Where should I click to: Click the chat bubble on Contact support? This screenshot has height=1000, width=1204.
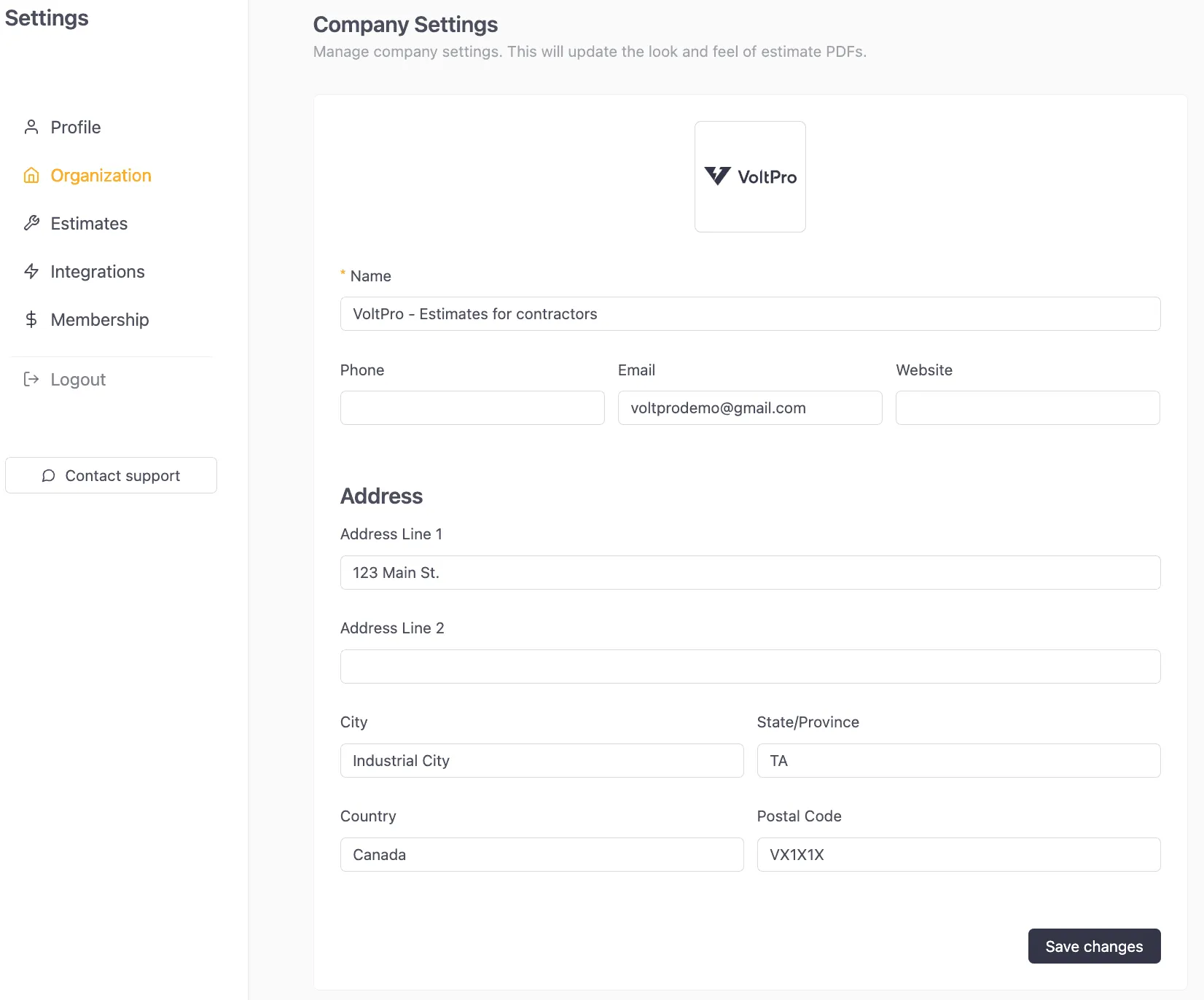[48, 475]
